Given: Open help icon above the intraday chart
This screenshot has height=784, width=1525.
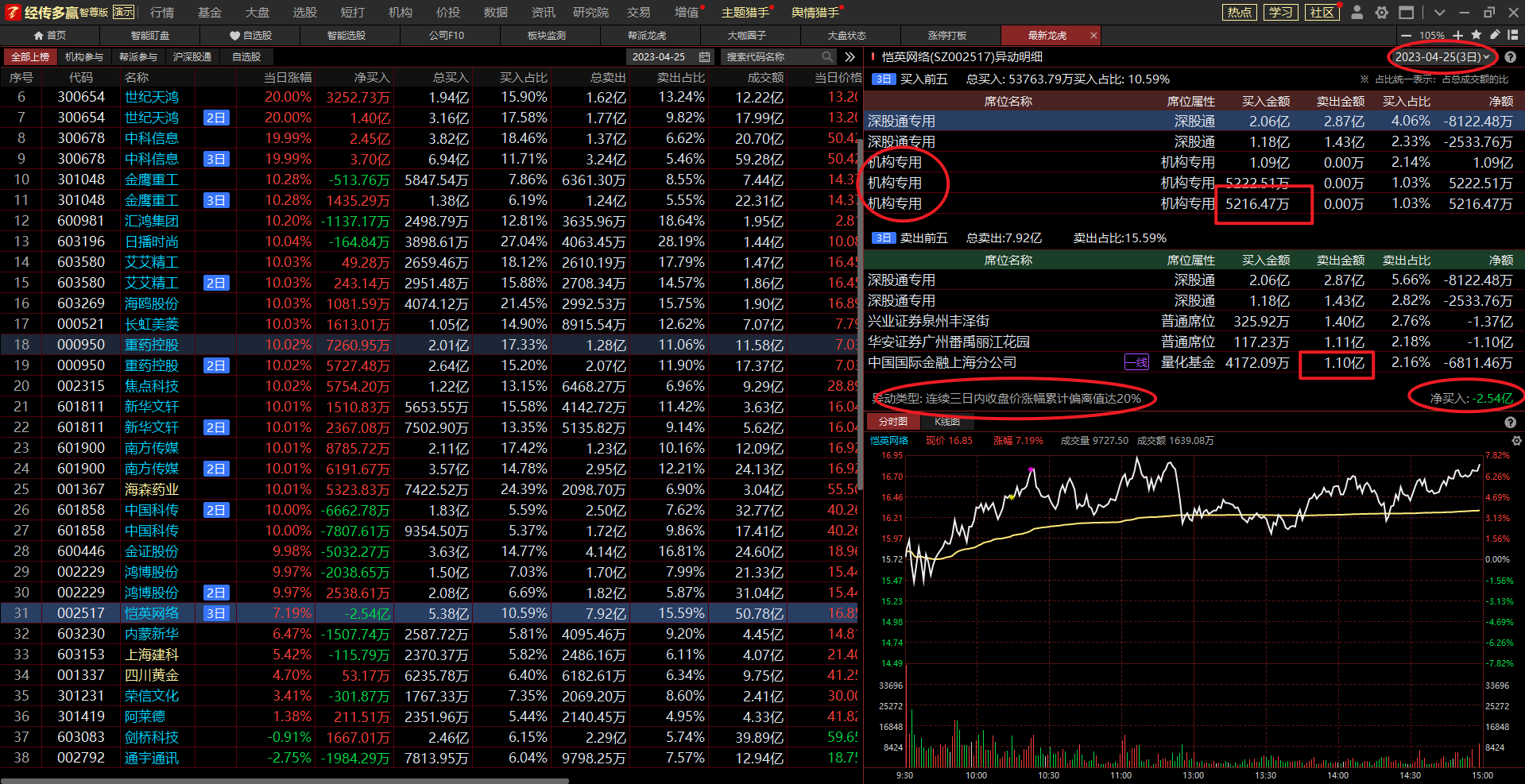Looking at the screenshot, I should pos(1511,423).
